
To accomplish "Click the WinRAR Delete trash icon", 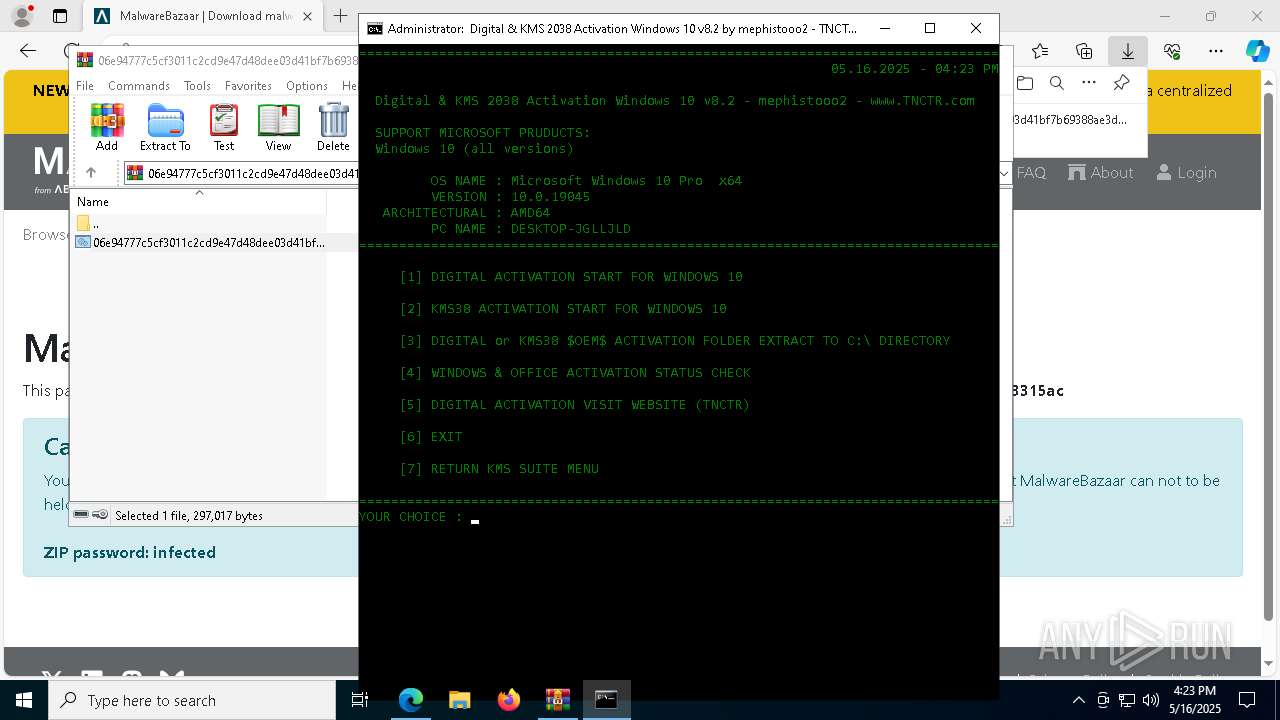I will point(333,127).
